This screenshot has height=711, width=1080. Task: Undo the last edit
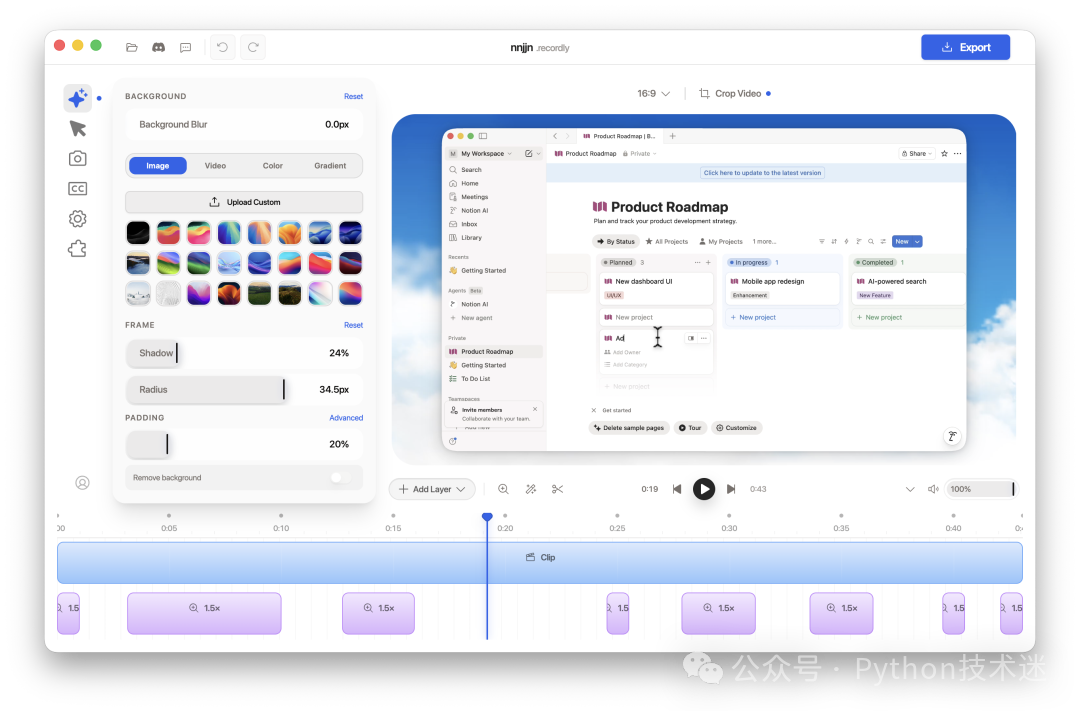[222, 47]
